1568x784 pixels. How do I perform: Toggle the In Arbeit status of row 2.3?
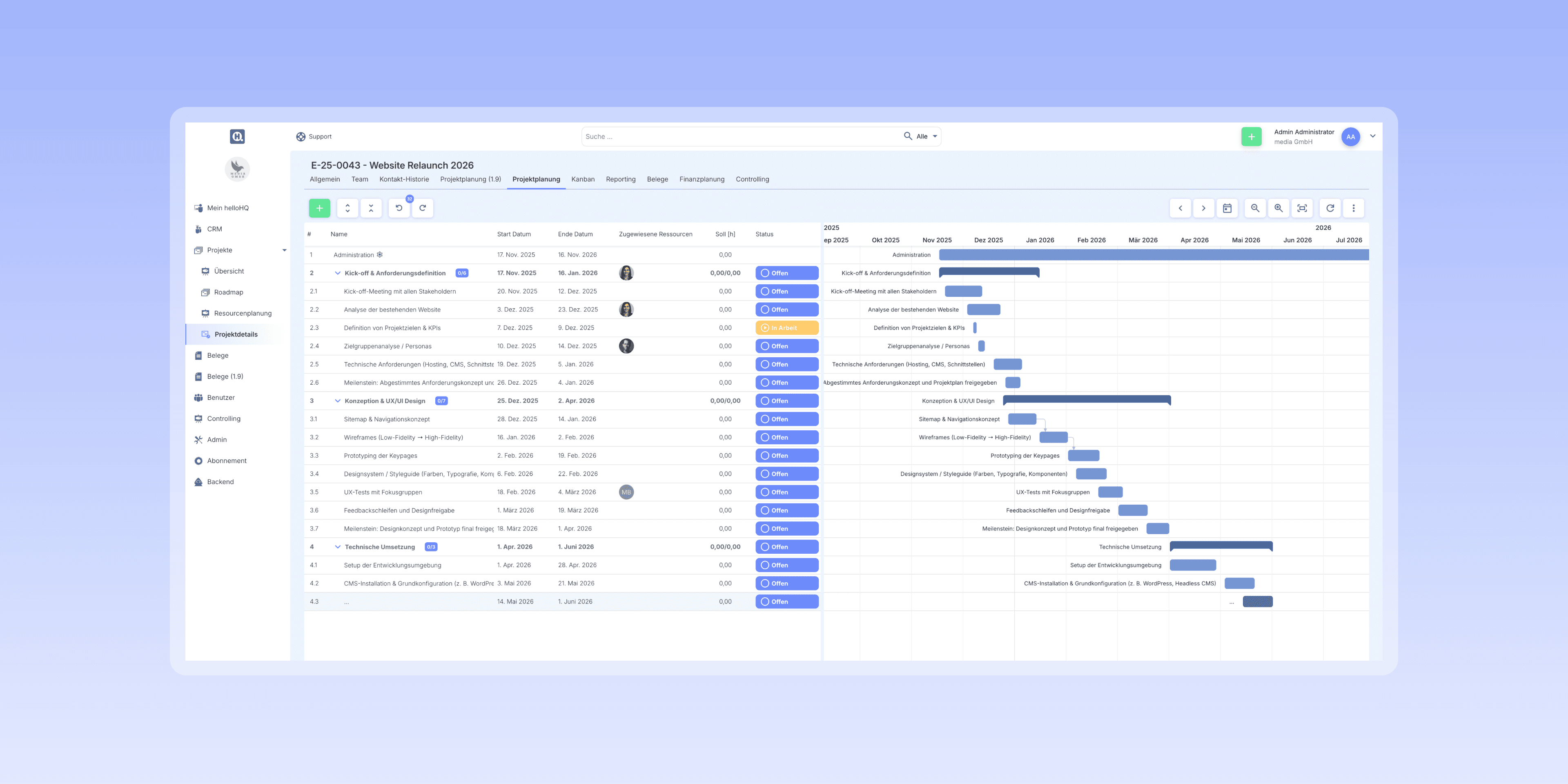tap(786, 328)
